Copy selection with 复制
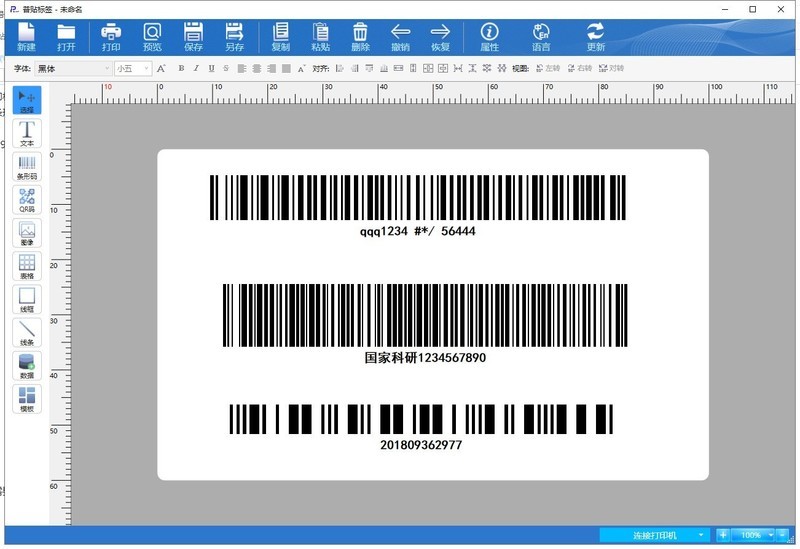 (x=281, y=37)
